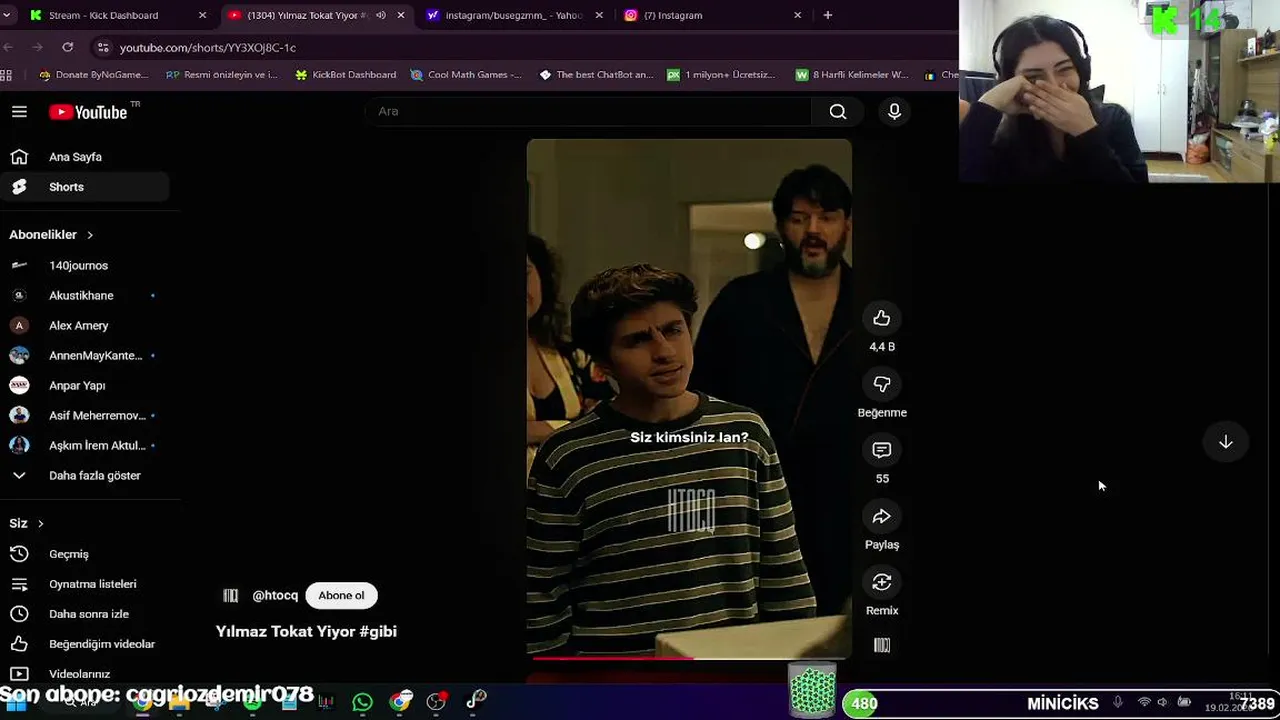
Task: Open AnnenMayKante... subscription channel
Action: pyautogui.click(x=85, y=355)
